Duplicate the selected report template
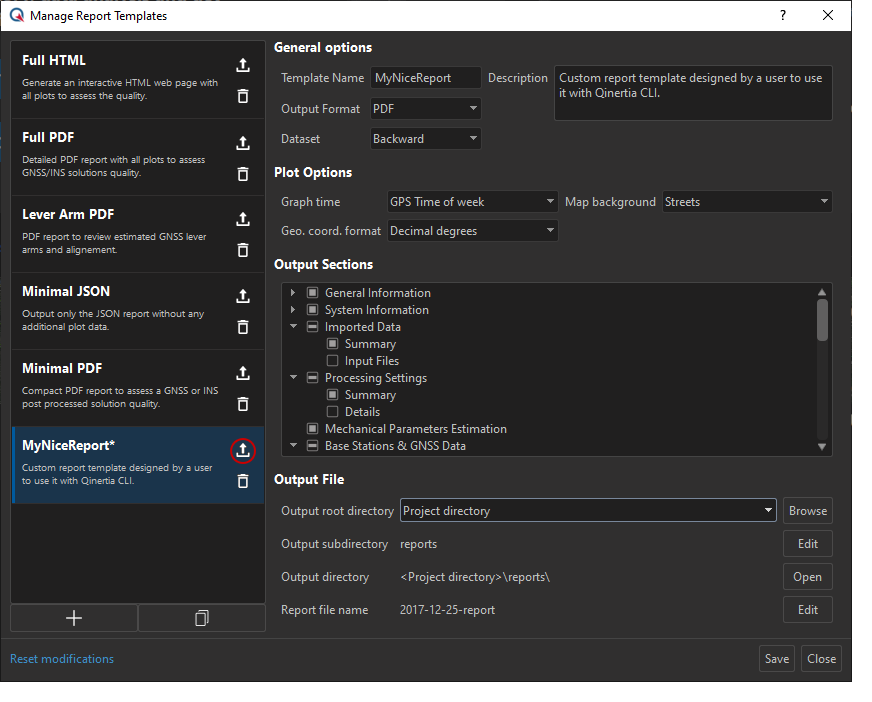872x702 pixels. 201,617
